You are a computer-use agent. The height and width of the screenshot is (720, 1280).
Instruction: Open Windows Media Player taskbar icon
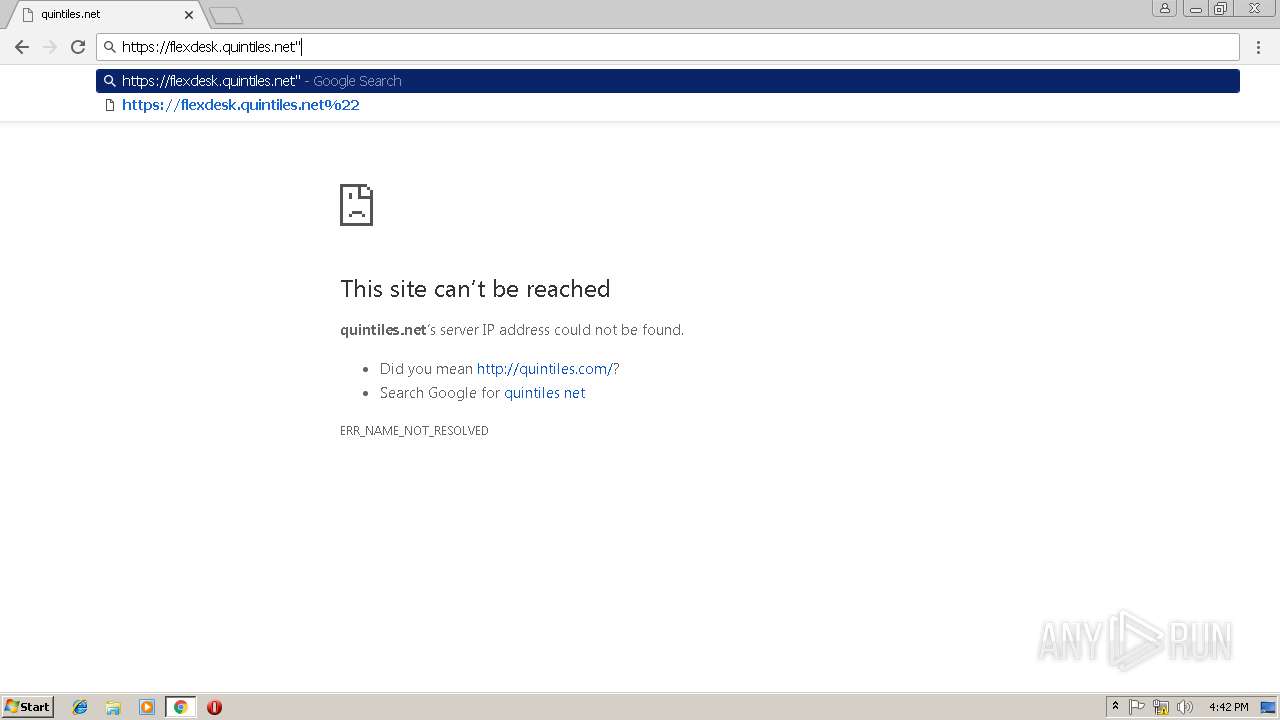tap(147, 707)
